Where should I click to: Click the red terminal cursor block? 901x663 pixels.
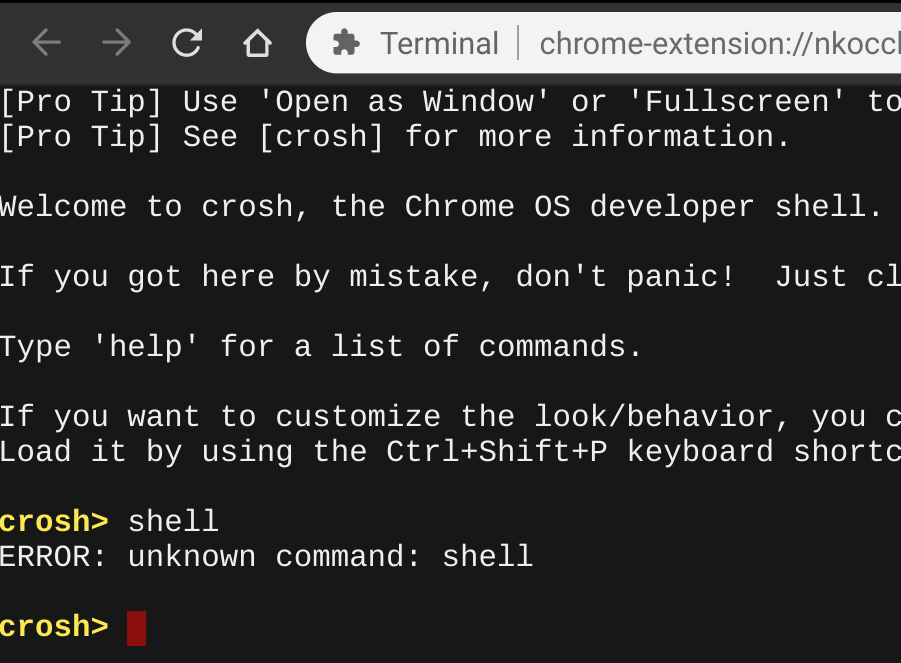click(137, 628)
